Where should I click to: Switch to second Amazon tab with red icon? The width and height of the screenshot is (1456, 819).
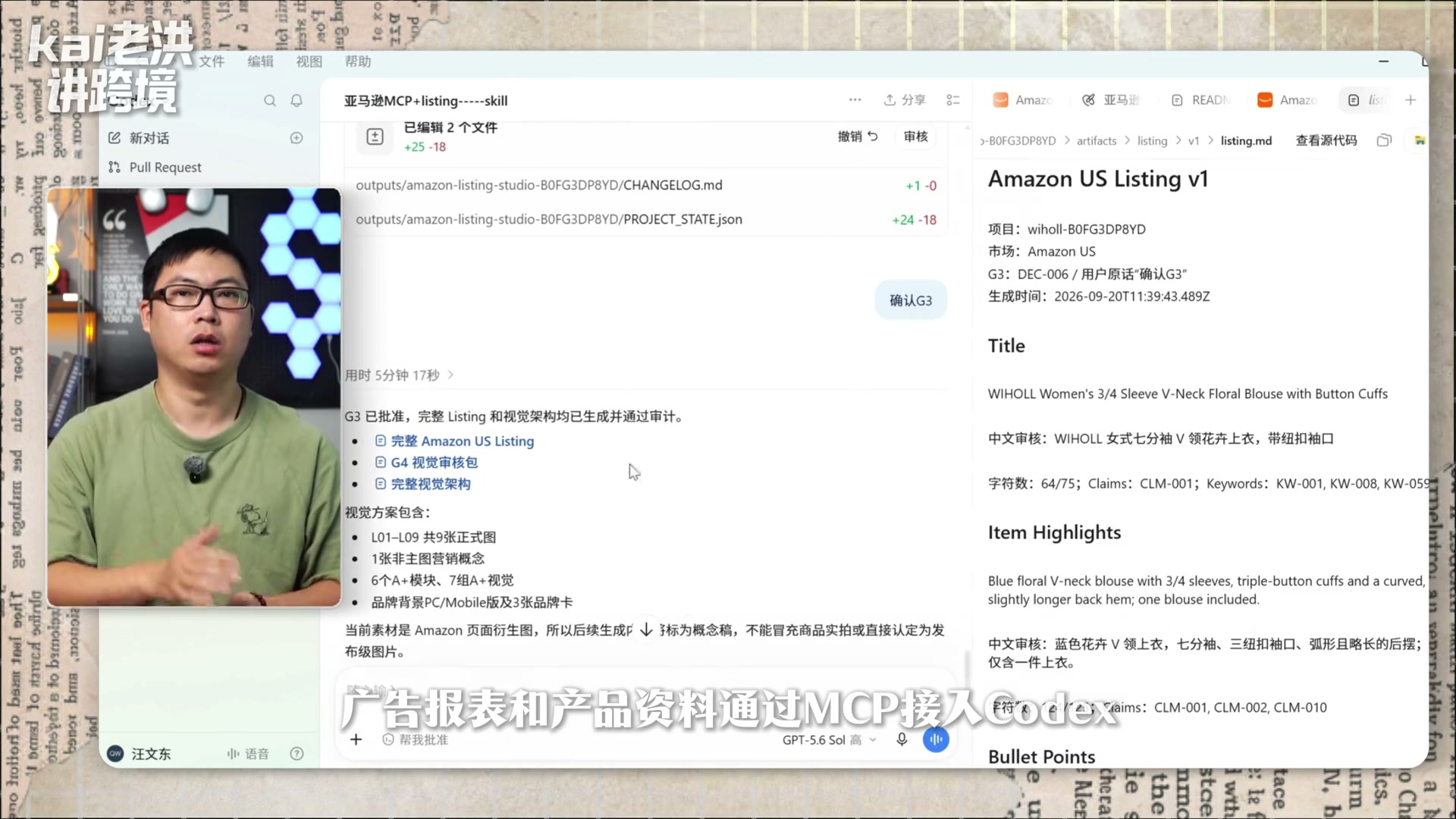[x=1288, y=100]
